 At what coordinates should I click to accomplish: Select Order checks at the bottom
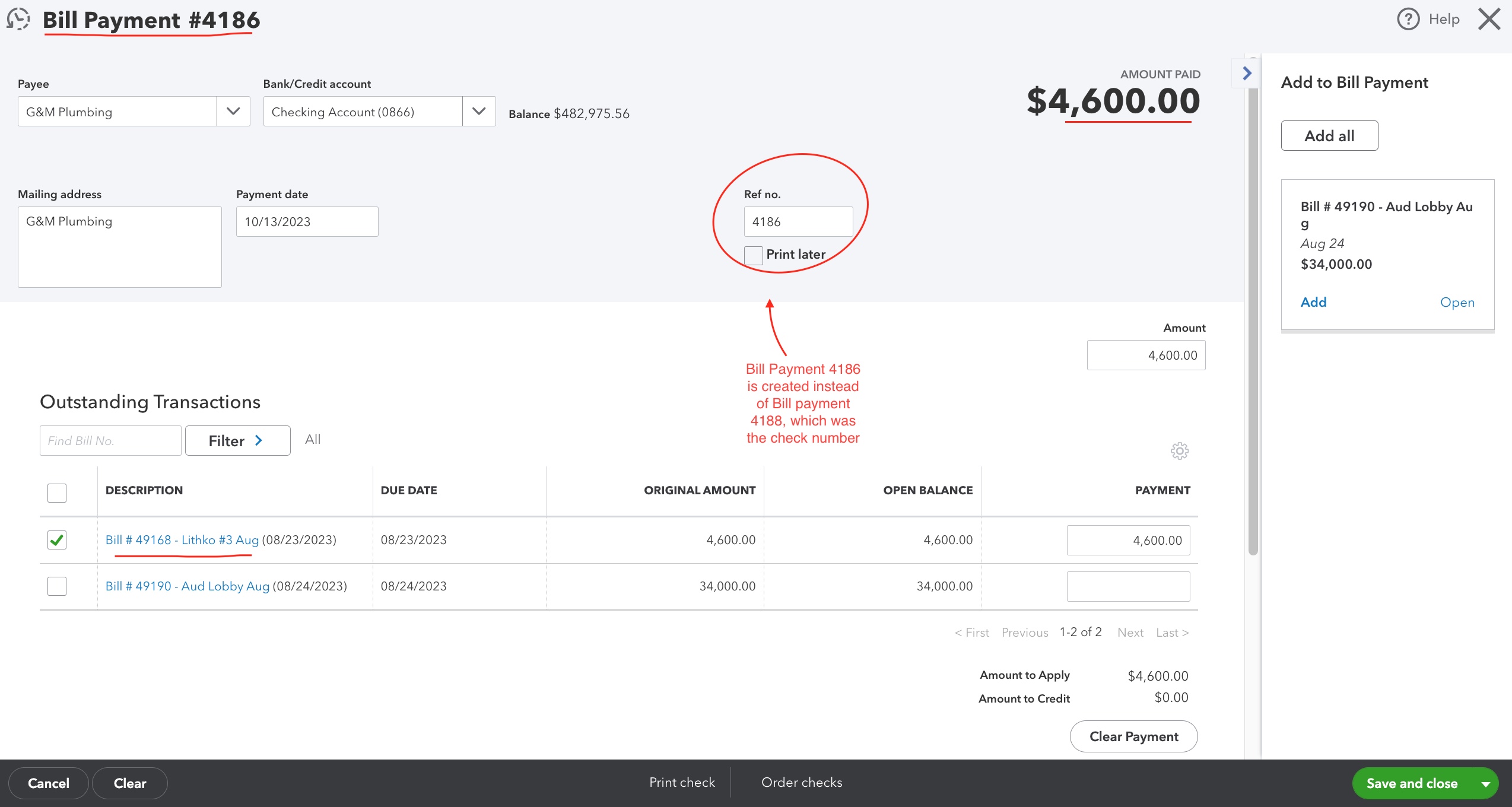click(802, 782)
